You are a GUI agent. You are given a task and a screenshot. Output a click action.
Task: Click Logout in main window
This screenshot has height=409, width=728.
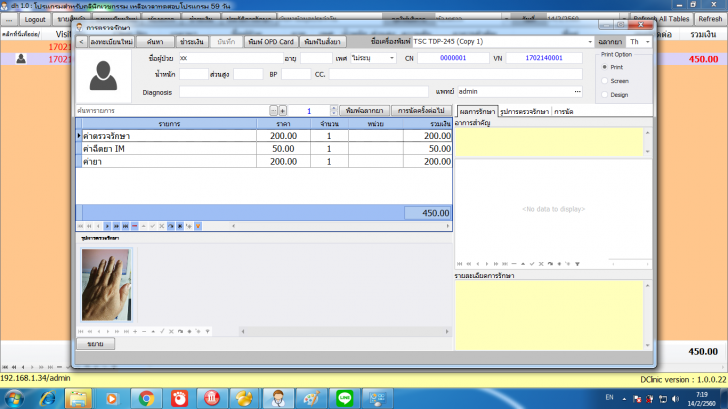[35, 19]
